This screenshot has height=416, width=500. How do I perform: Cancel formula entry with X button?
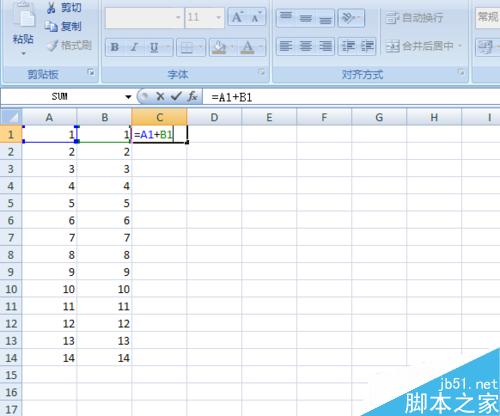coord(160,97)
